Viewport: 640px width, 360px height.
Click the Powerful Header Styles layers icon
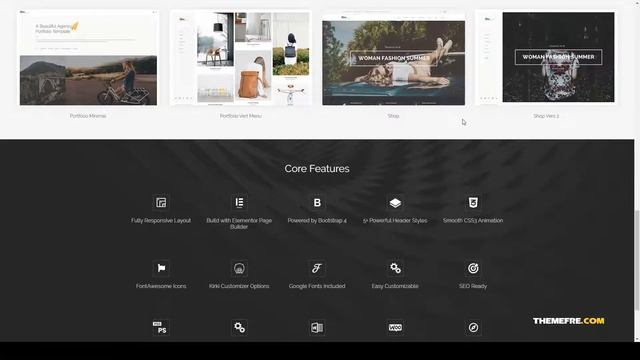(395, 202)
